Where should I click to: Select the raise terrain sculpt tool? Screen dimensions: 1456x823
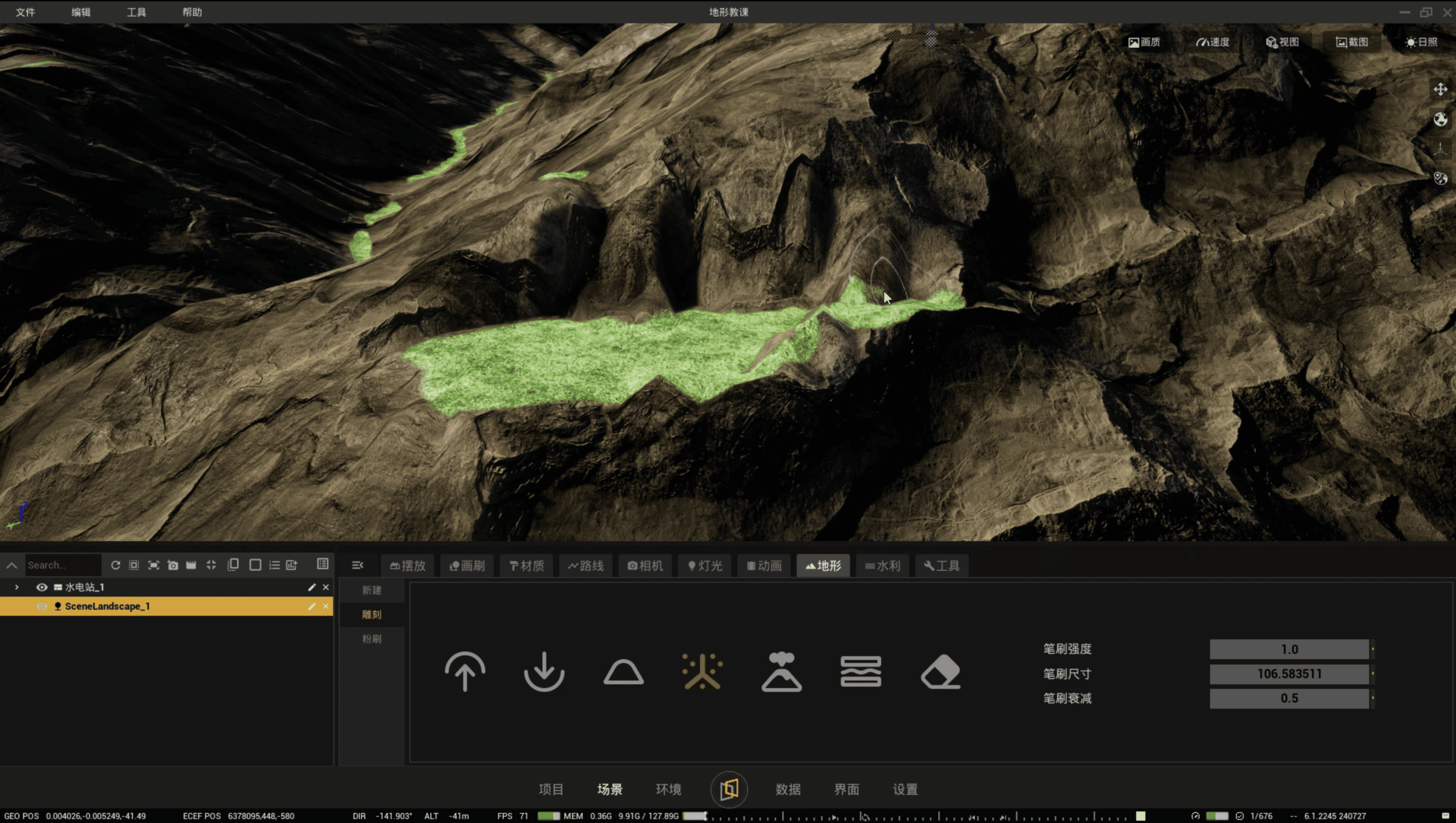coord(465,672)
